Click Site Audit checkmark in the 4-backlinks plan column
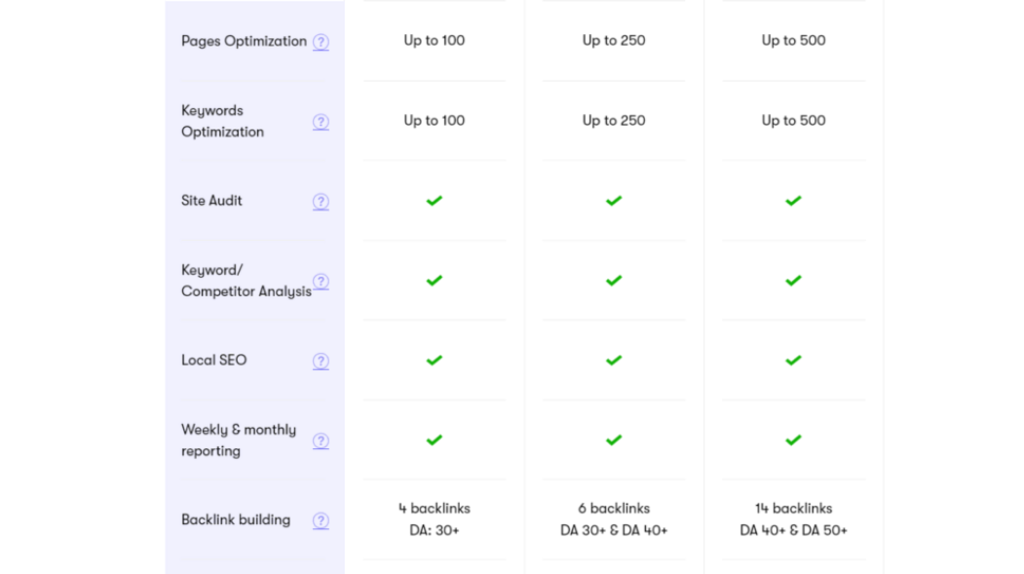1024x574 pixels. tap(434, 201)
